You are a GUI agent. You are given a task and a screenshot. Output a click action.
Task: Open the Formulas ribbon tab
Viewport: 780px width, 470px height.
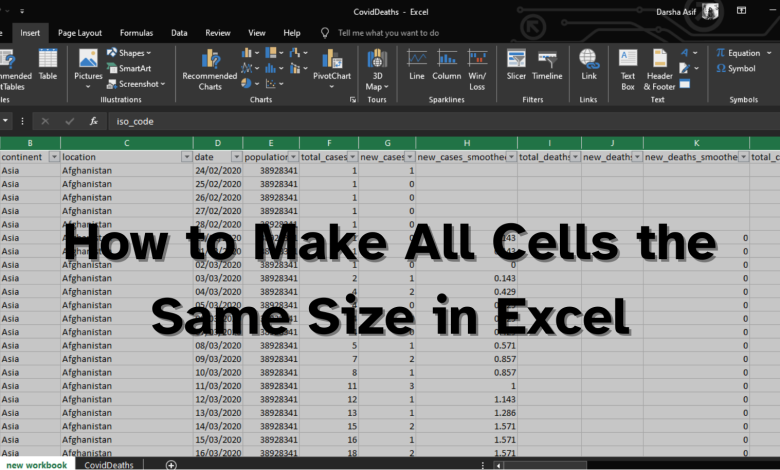(x=136, y=33)
